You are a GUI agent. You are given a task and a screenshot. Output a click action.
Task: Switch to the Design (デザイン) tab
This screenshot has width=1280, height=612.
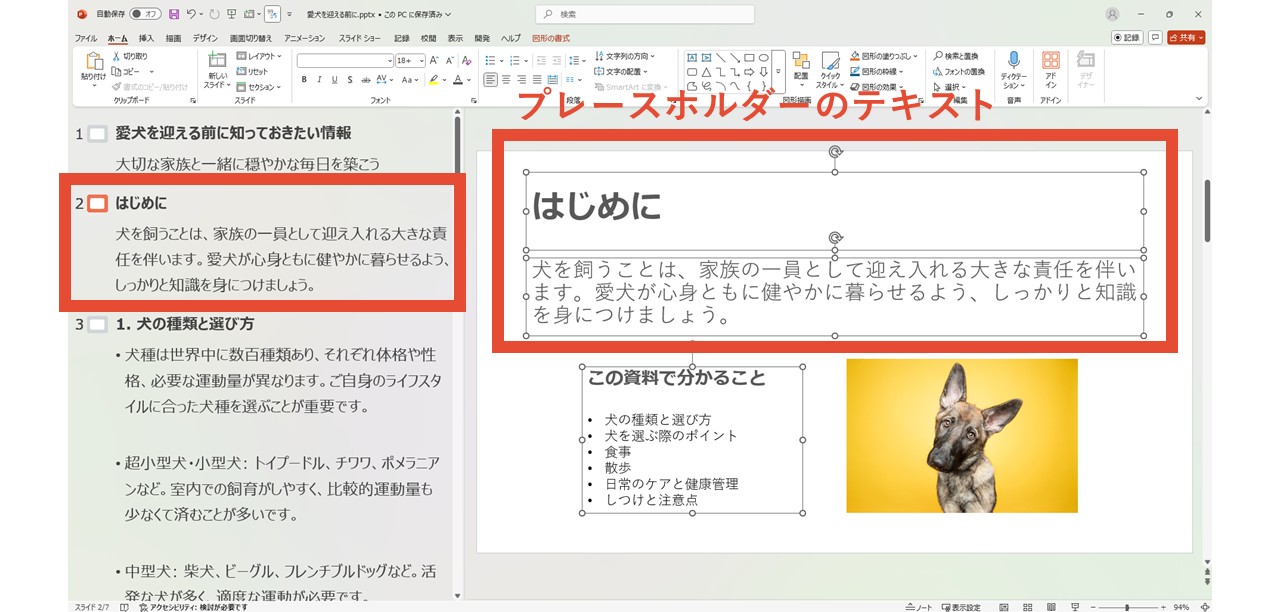[x=205, y=38]
